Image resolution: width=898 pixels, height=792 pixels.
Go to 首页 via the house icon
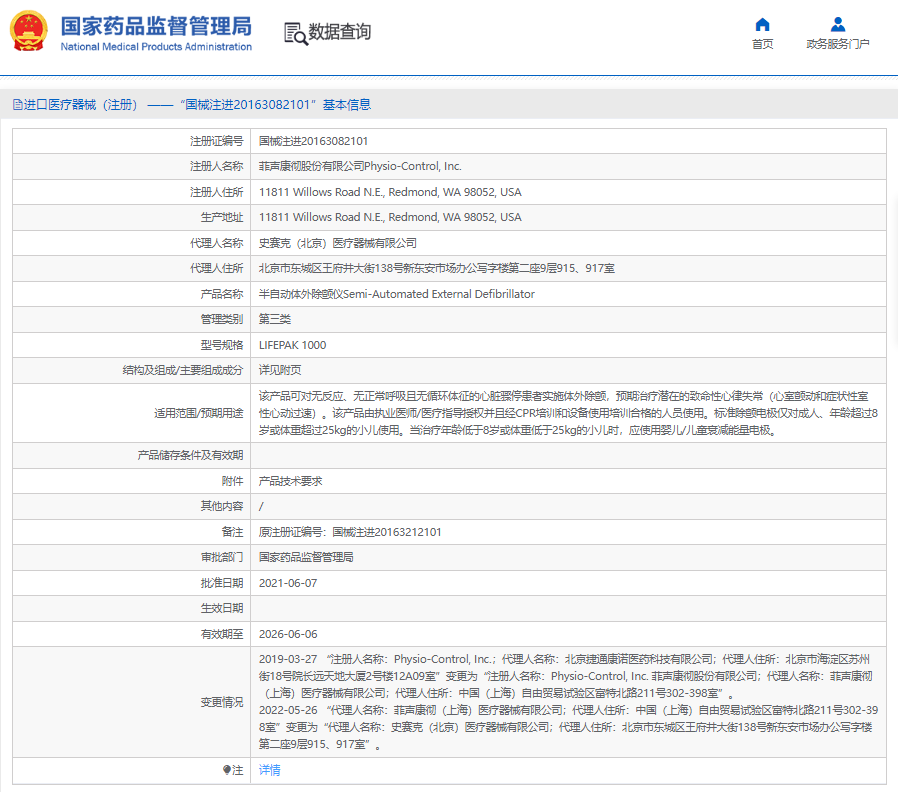[762, 24]
